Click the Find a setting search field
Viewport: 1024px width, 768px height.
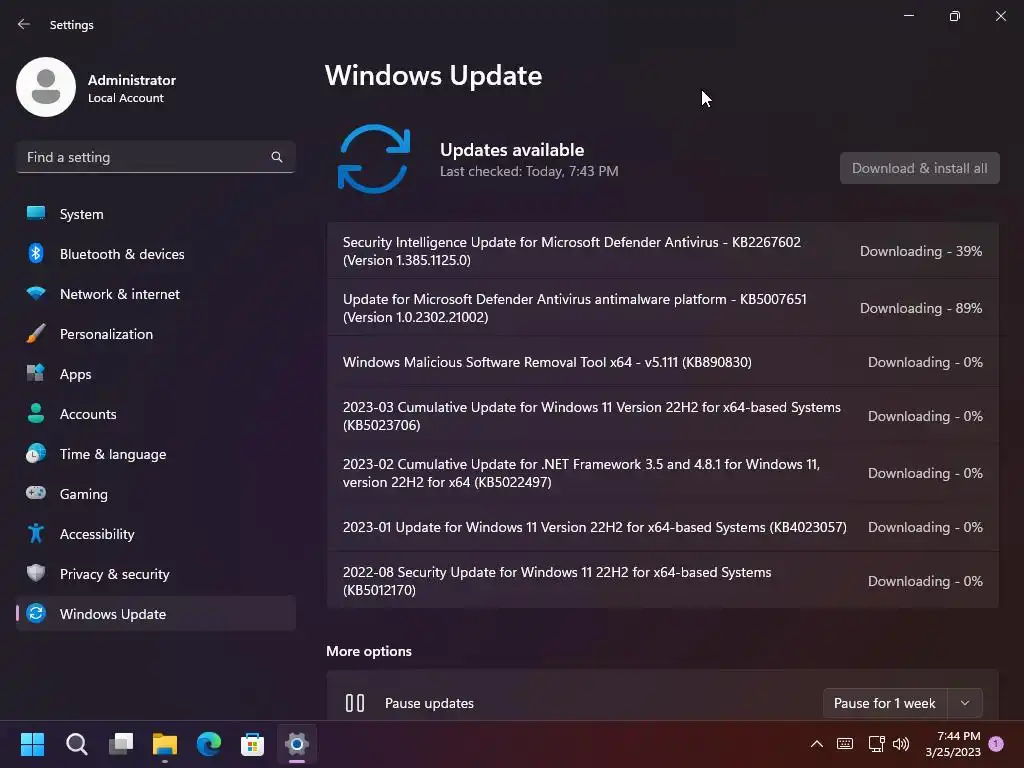[155, 157]
